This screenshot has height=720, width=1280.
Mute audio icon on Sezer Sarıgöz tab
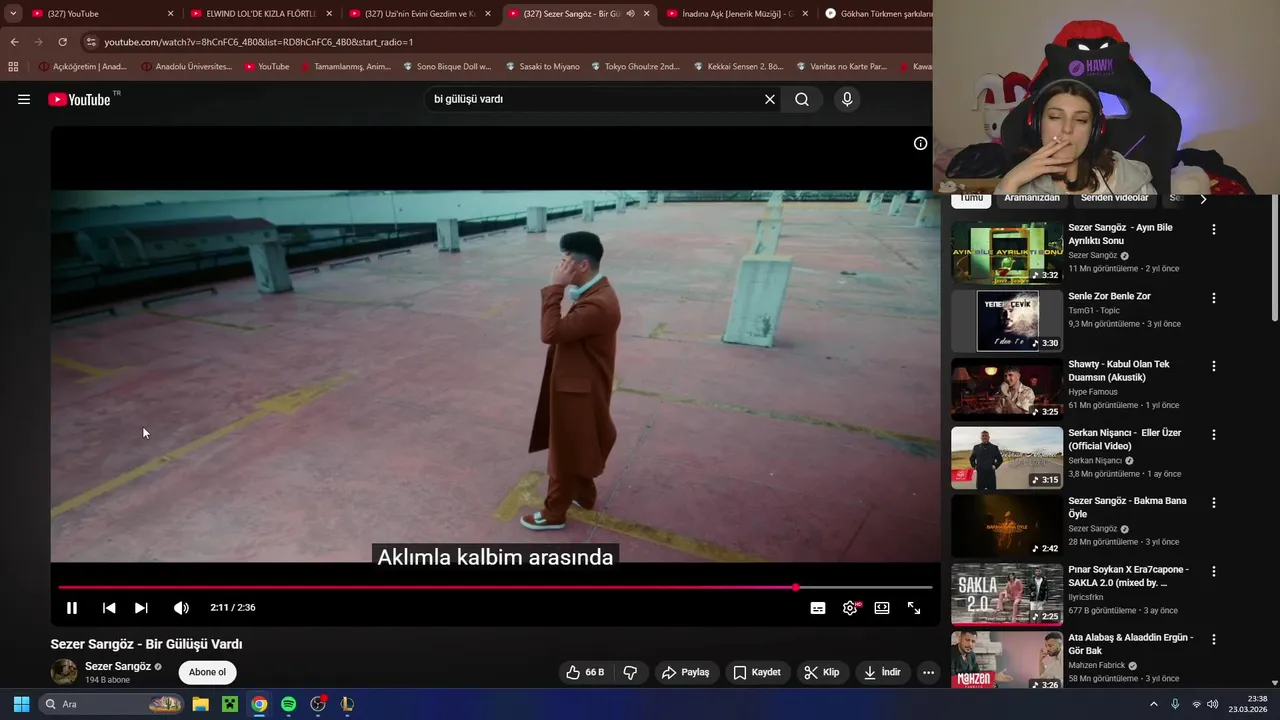click(x=630, y=14)
